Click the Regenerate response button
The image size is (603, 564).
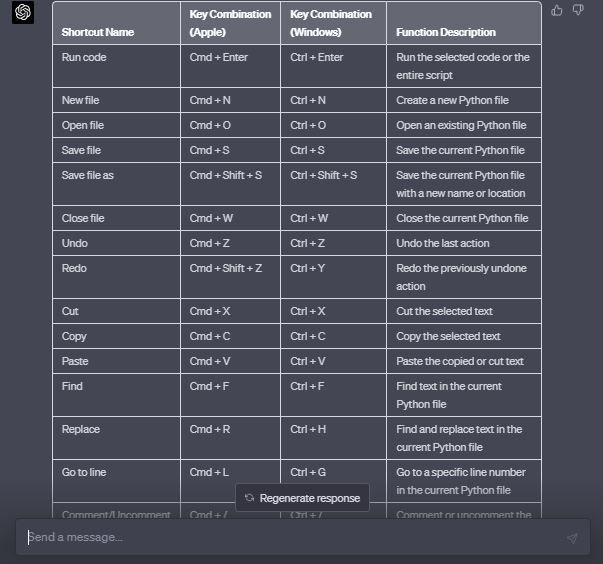[302, 498]
